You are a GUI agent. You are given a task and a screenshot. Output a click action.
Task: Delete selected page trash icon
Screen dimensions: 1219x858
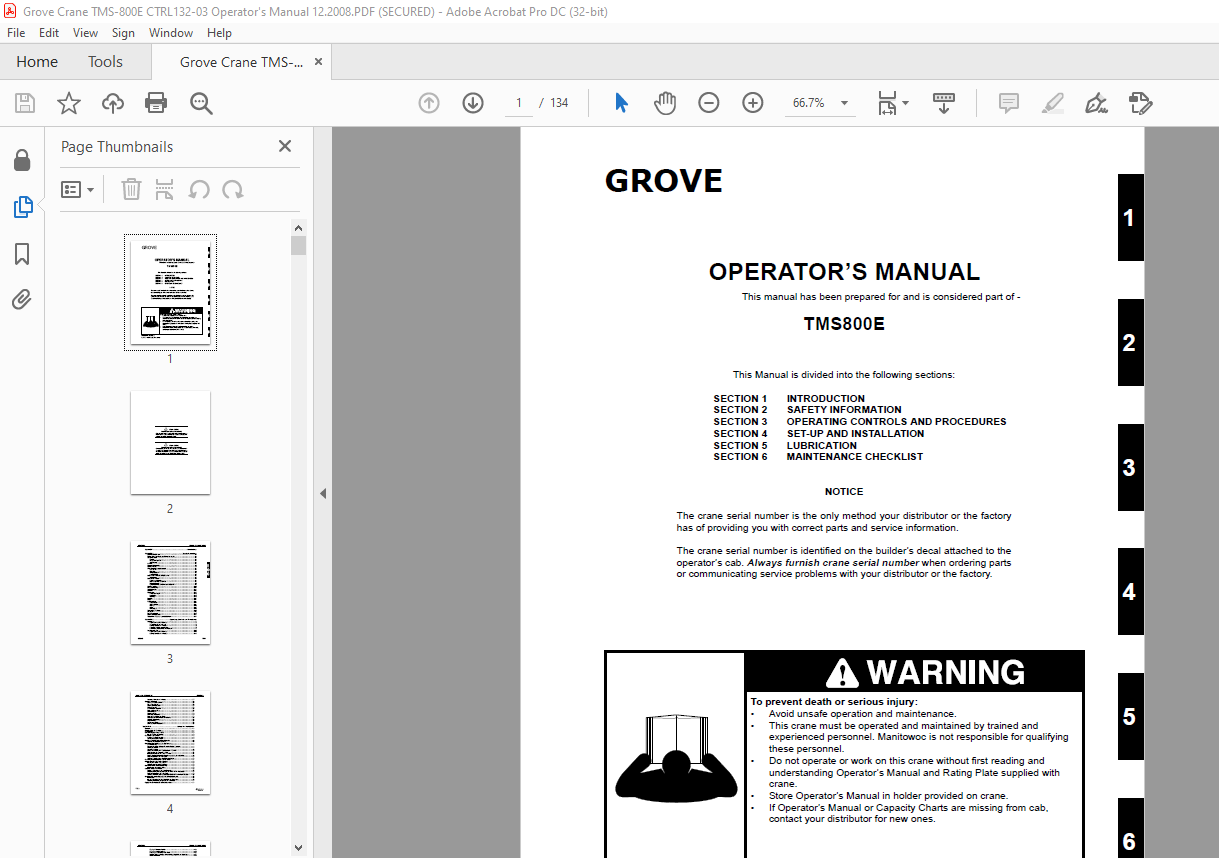131,189
